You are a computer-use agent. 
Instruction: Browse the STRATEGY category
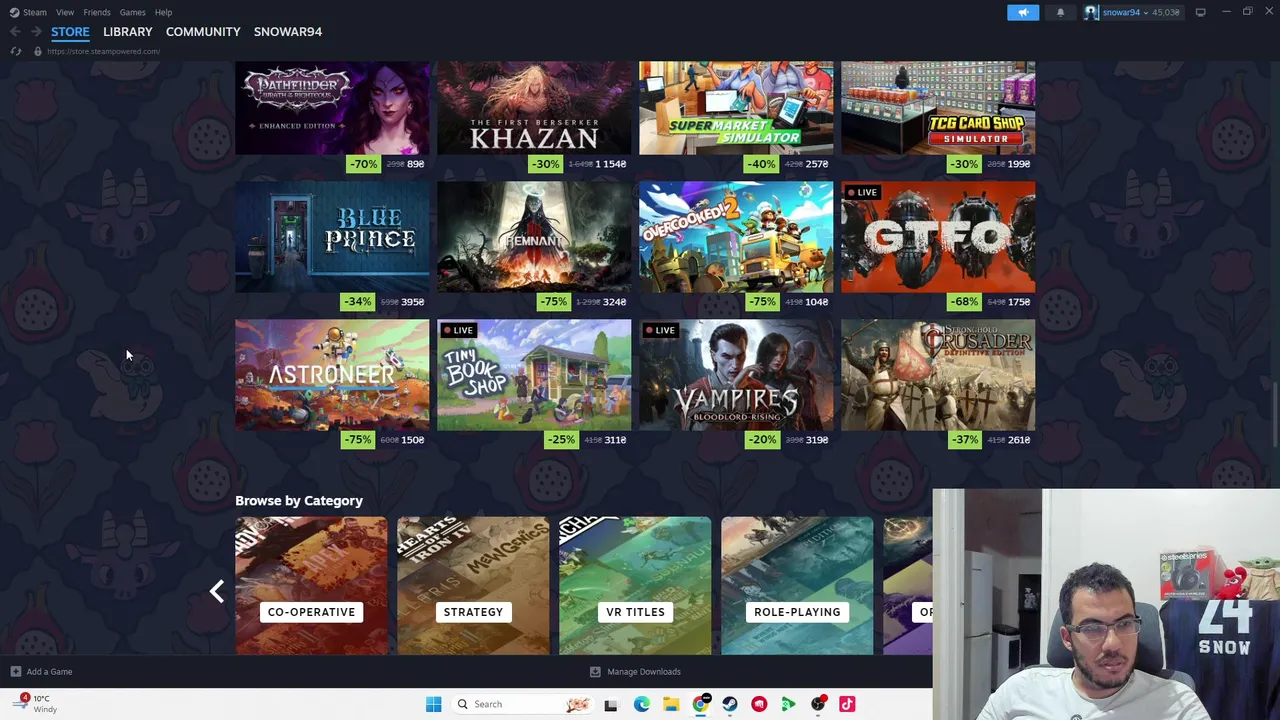(x=473, y=586)
